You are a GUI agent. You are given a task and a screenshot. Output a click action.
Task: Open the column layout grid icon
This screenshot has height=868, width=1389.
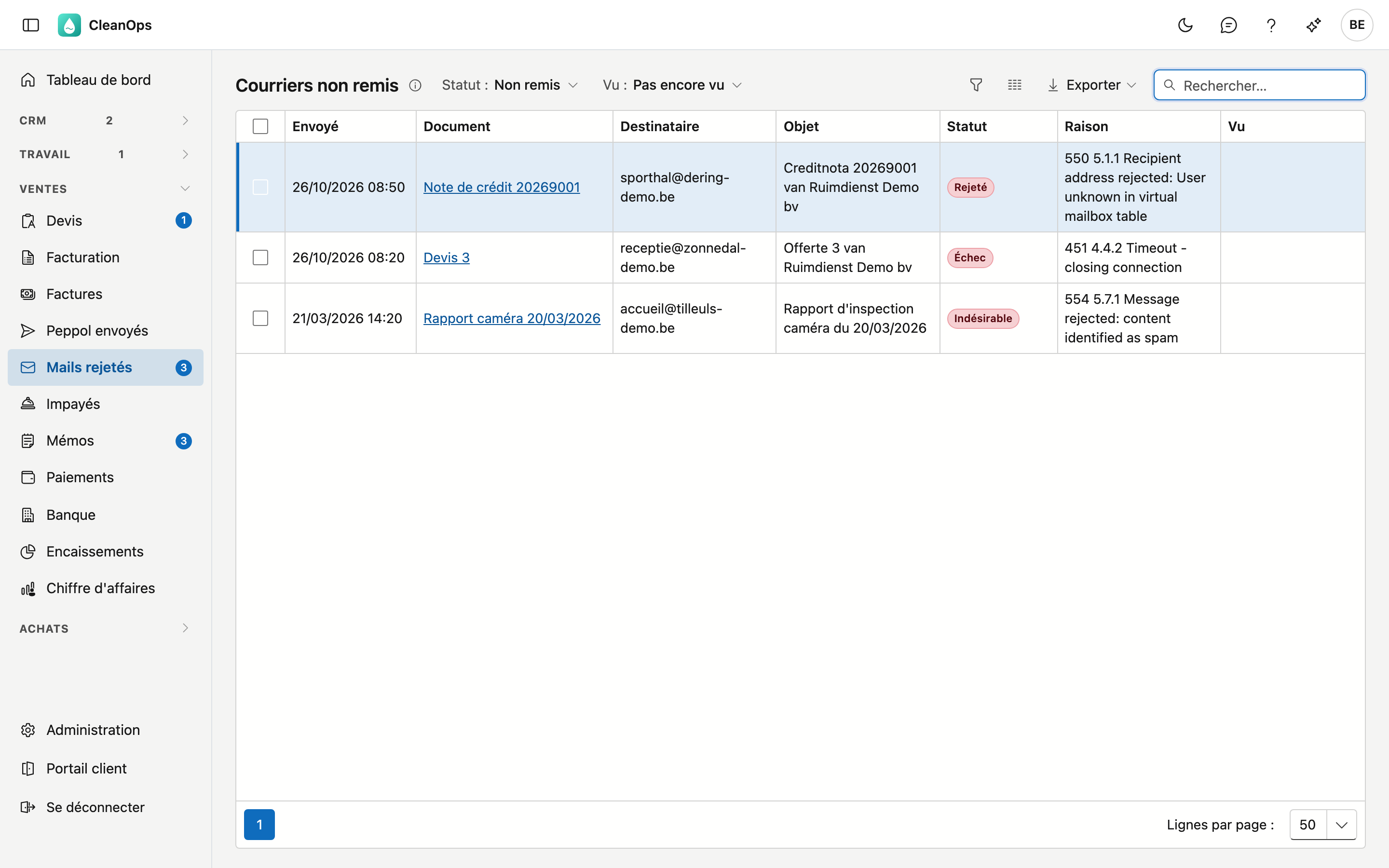pyautogui.click(x=1015, y=85)
